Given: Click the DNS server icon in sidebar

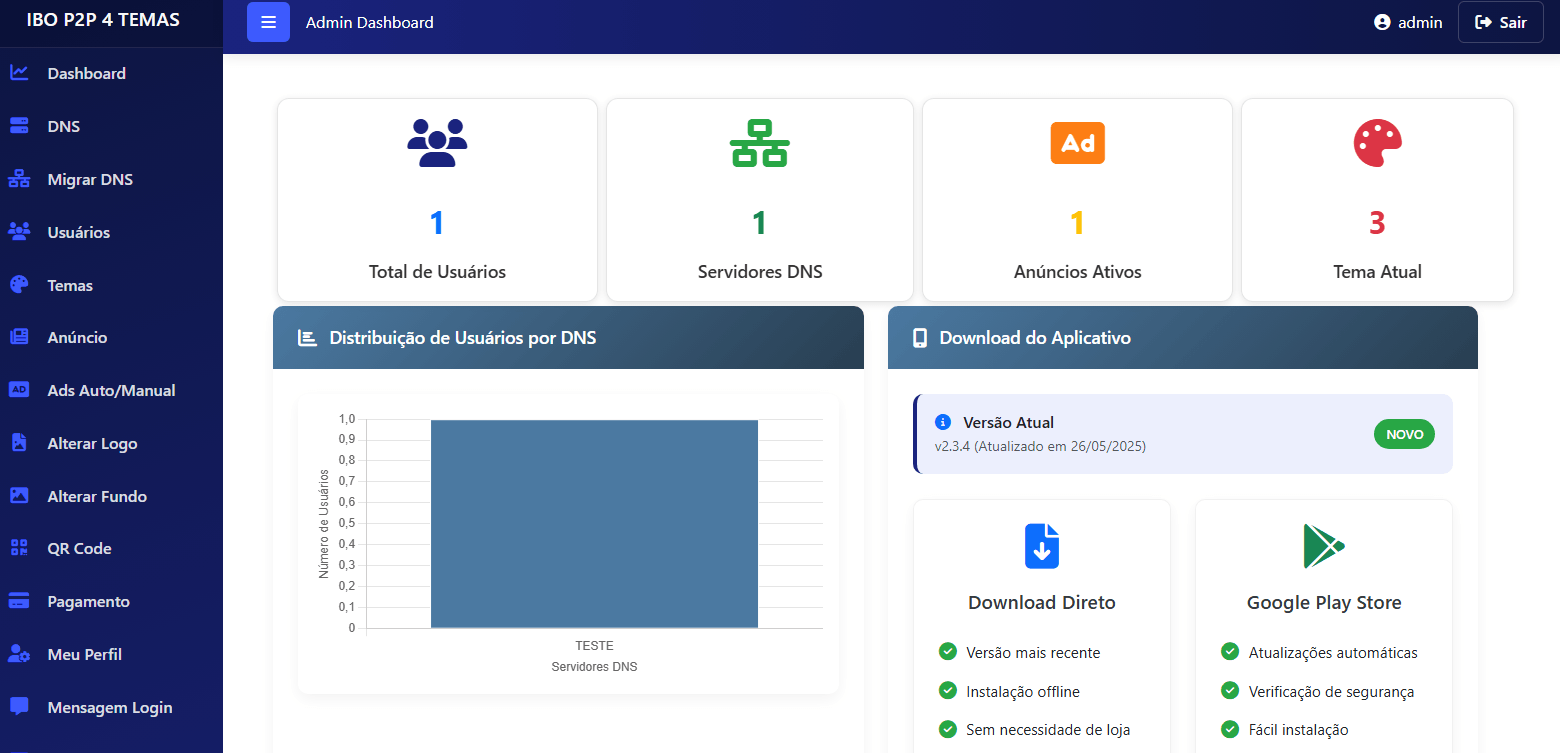Looking at the screenshot, I should click(x=19, y=126).
